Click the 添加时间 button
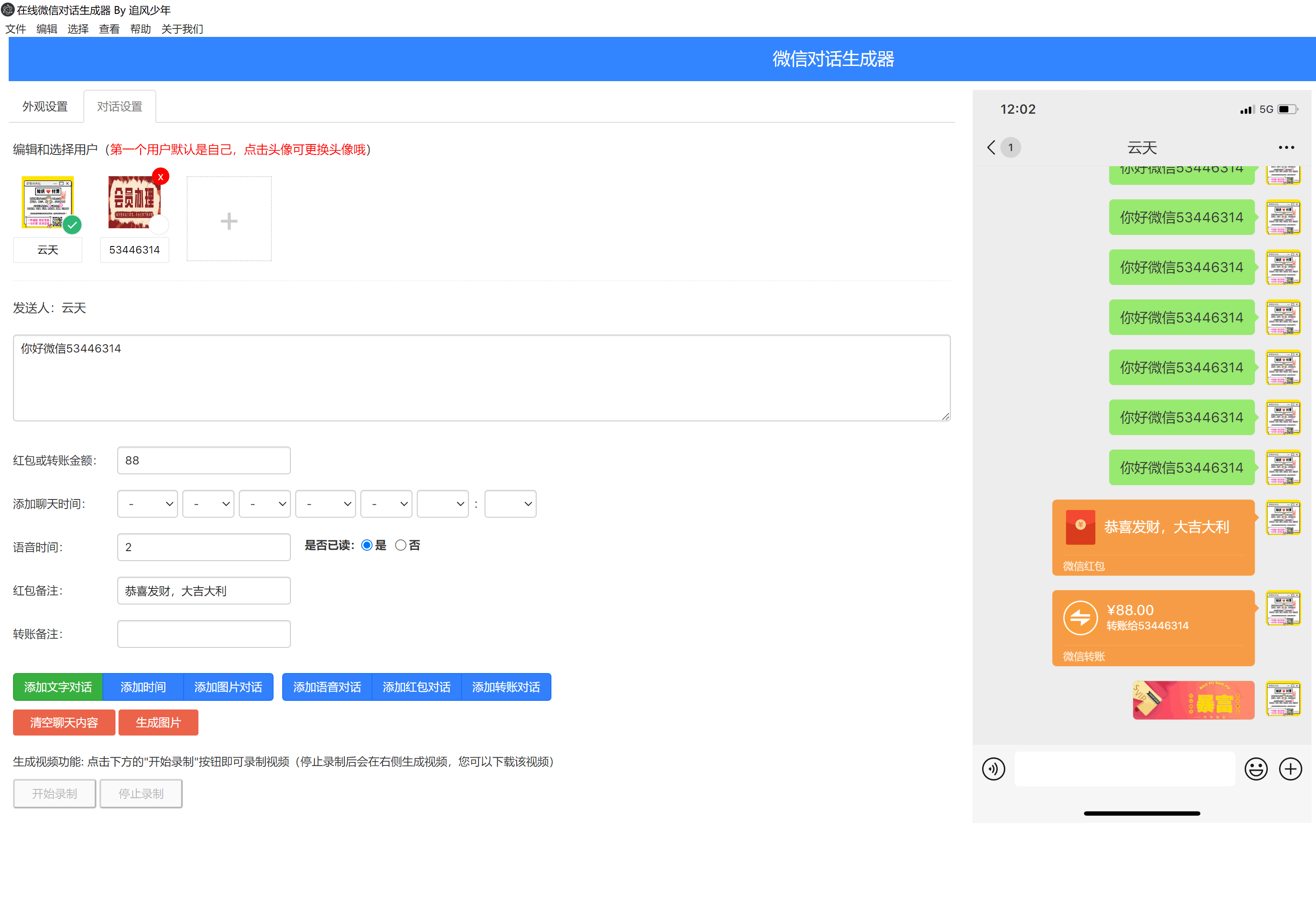Screen dimensions: 1316x900 pyautogui.click(x=143, y=687)
